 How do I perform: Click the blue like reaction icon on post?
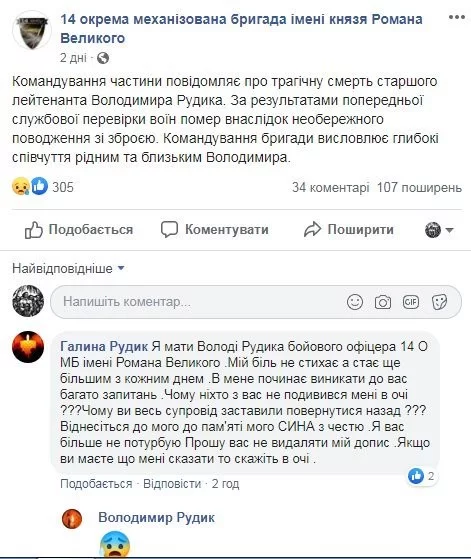(39, 186)
